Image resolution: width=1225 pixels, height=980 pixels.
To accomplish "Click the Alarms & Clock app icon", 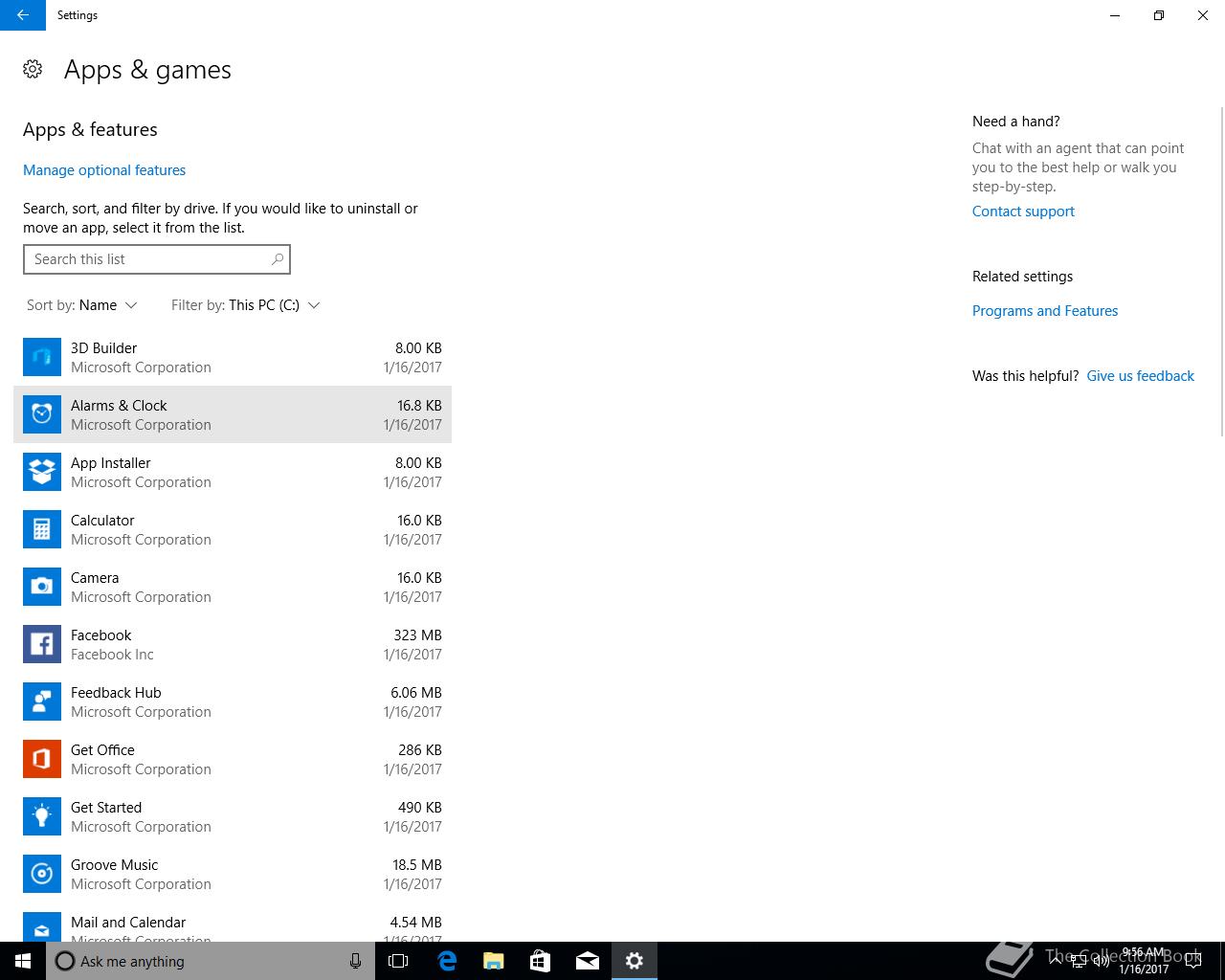I will (x=42, y=414).
